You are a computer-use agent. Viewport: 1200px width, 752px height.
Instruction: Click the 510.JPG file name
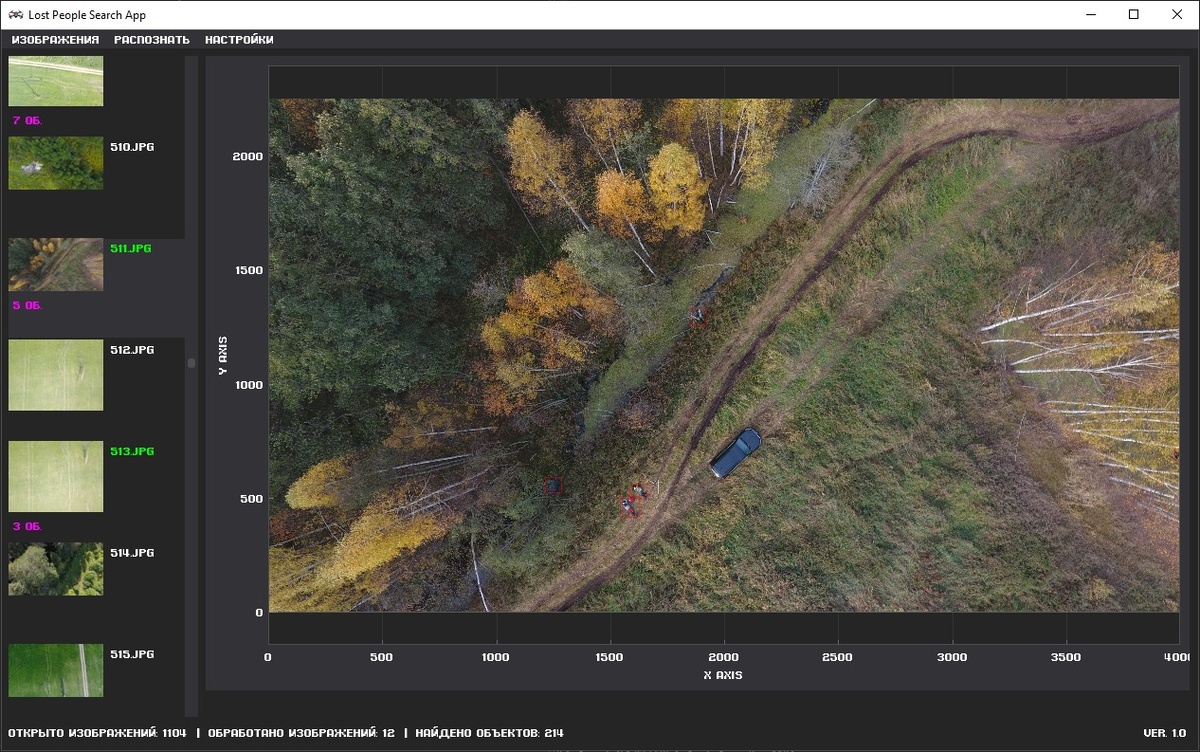click(132, 147)
